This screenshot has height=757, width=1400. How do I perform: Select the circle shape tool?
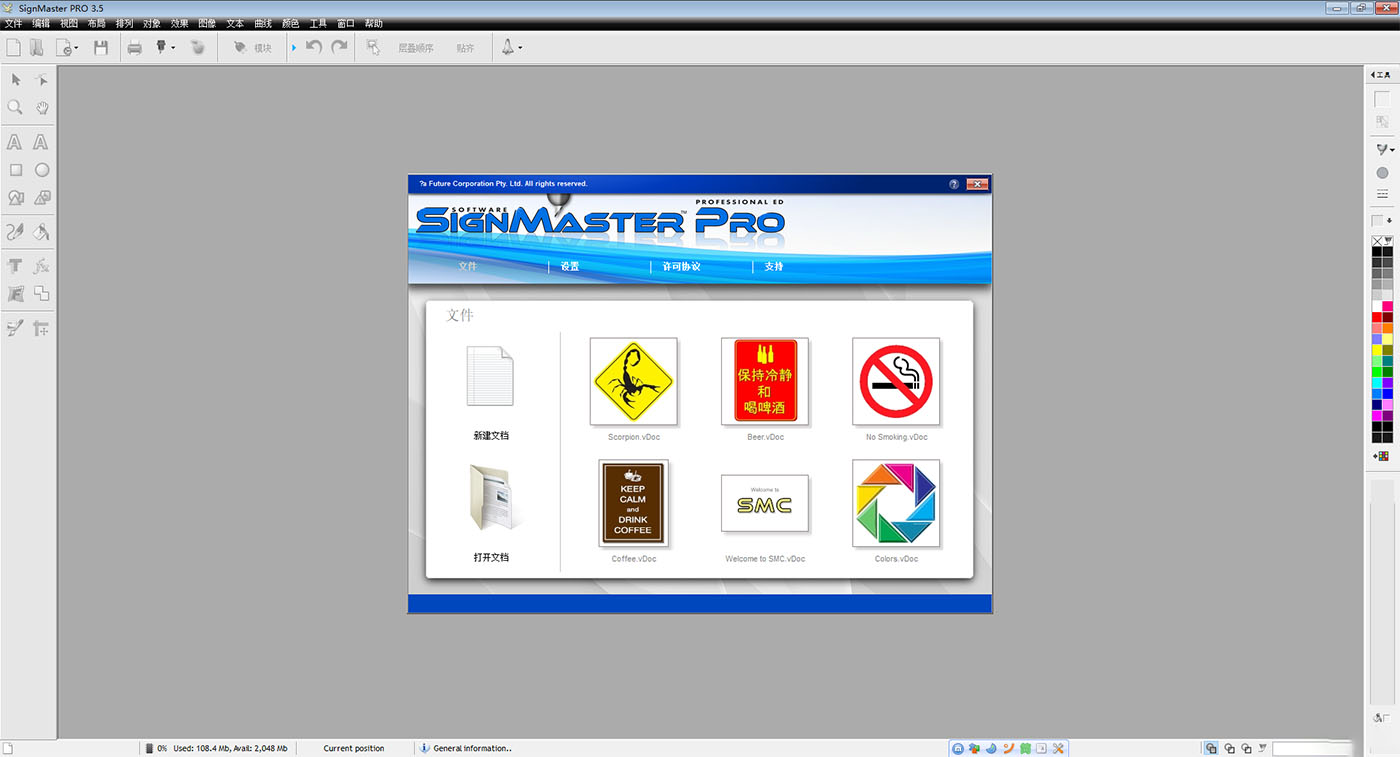pos(42,170)
